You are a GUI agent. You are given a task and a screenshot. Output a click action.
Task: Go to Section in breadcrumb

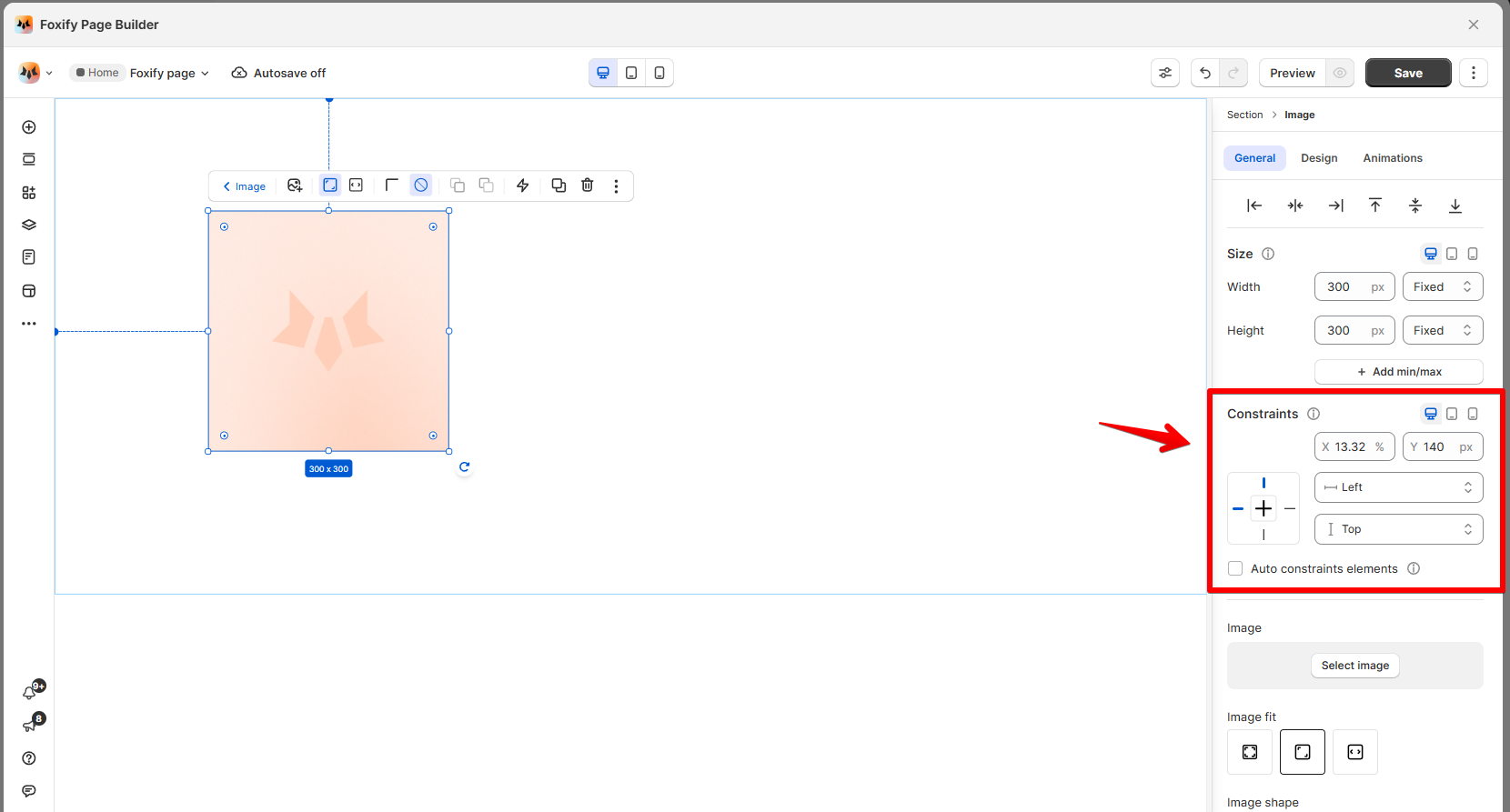pos(1244,115)
